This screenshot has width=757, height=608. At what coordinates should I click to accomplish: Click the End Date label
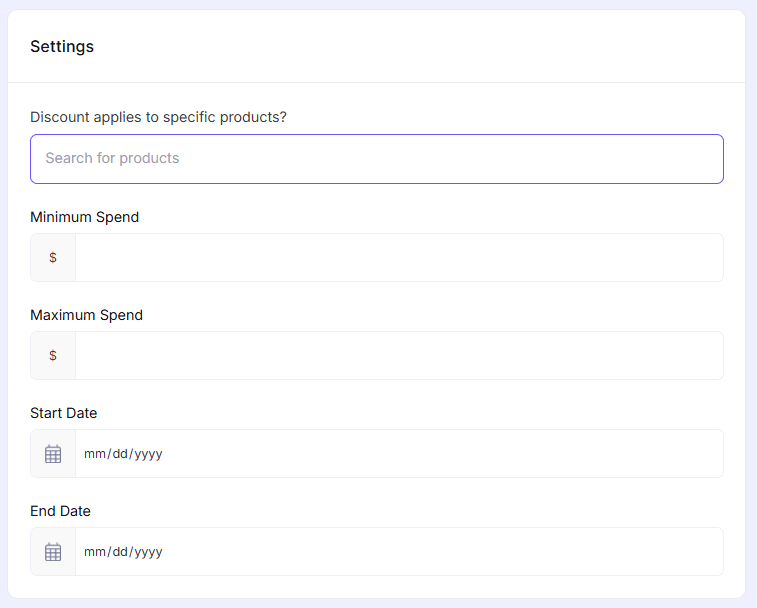point(60,511)
